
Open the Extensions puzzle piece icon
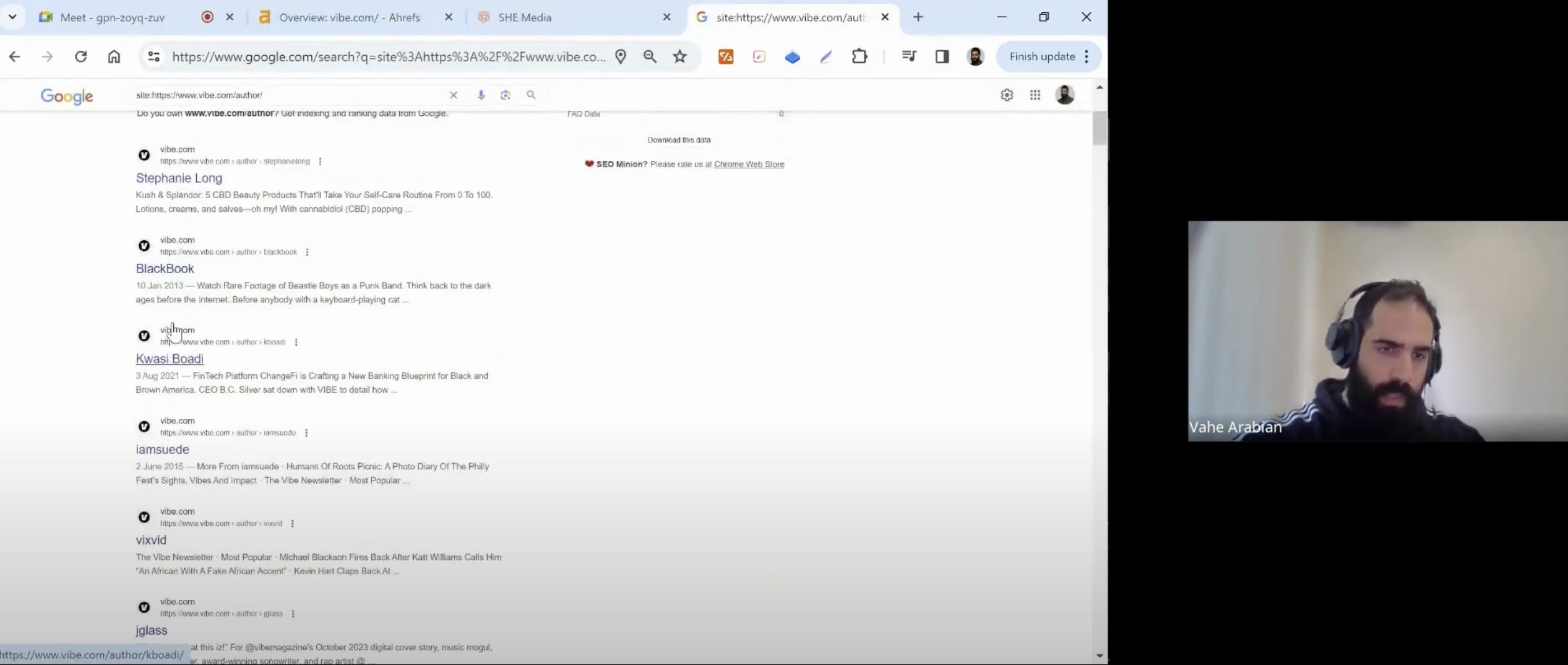859,57
